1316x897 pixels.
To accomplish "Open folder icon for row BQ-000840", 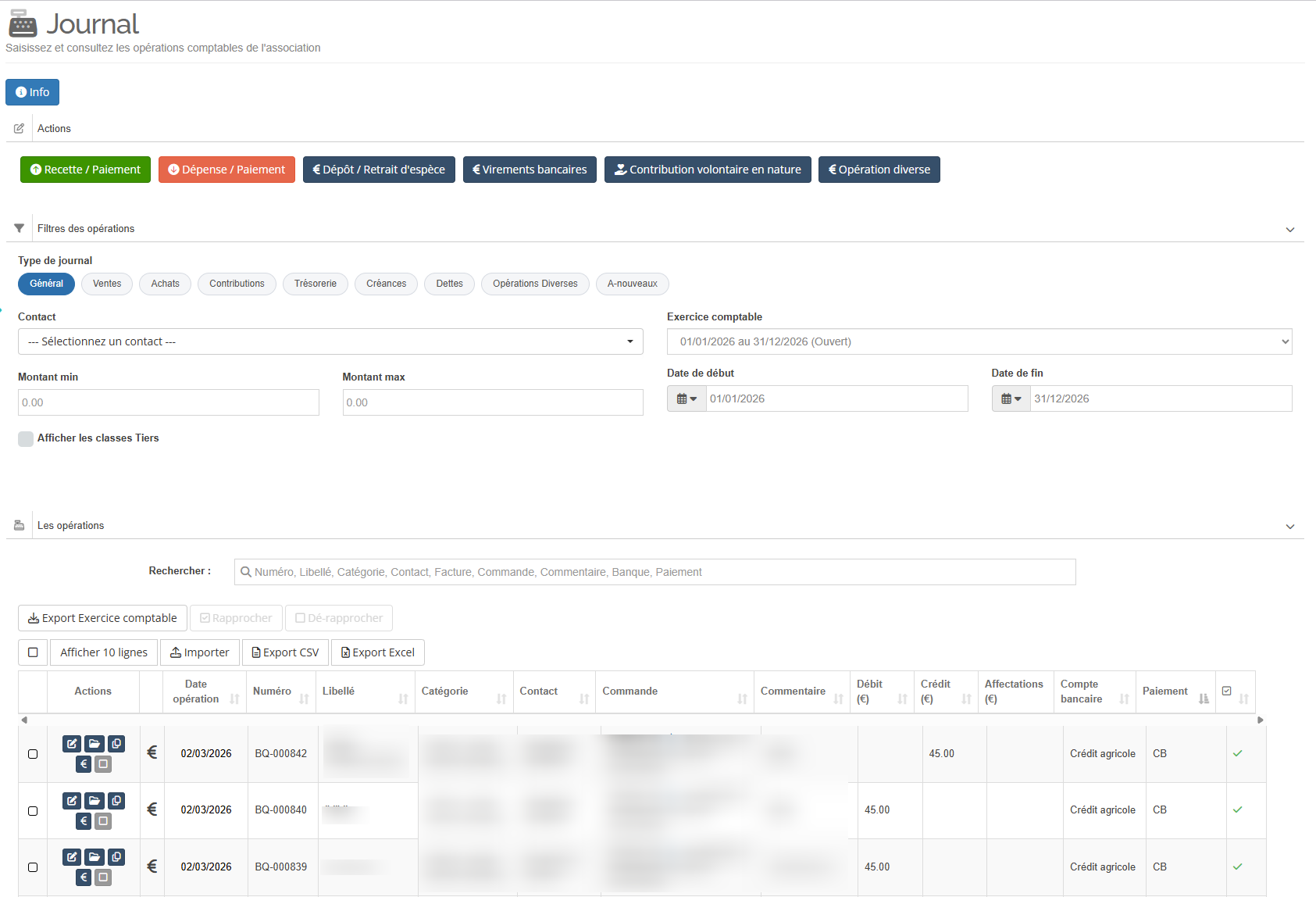I will (94, 801).
